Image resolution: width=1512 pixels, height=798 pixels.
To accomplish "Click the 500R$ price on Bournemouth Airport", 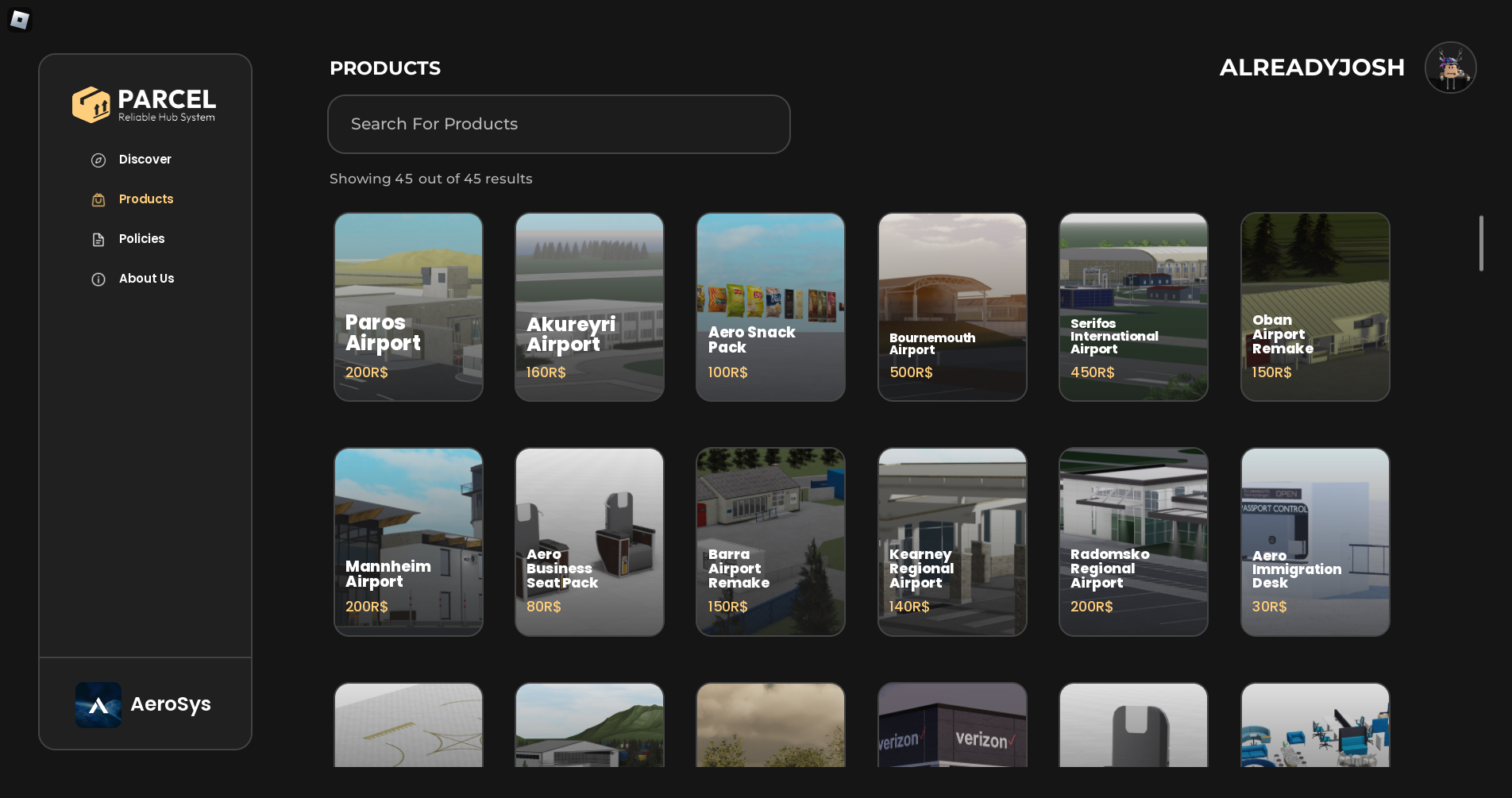I will click(x=911, y=372).
